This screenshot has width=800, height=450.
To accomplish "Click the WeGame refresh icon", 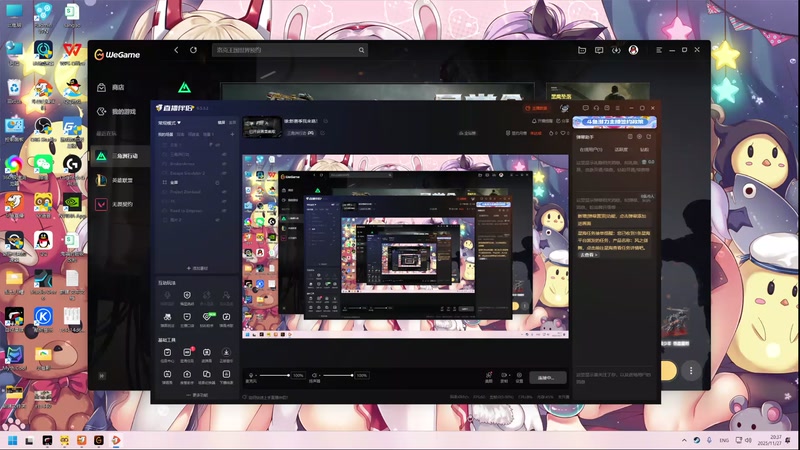I will pos(193,50).
